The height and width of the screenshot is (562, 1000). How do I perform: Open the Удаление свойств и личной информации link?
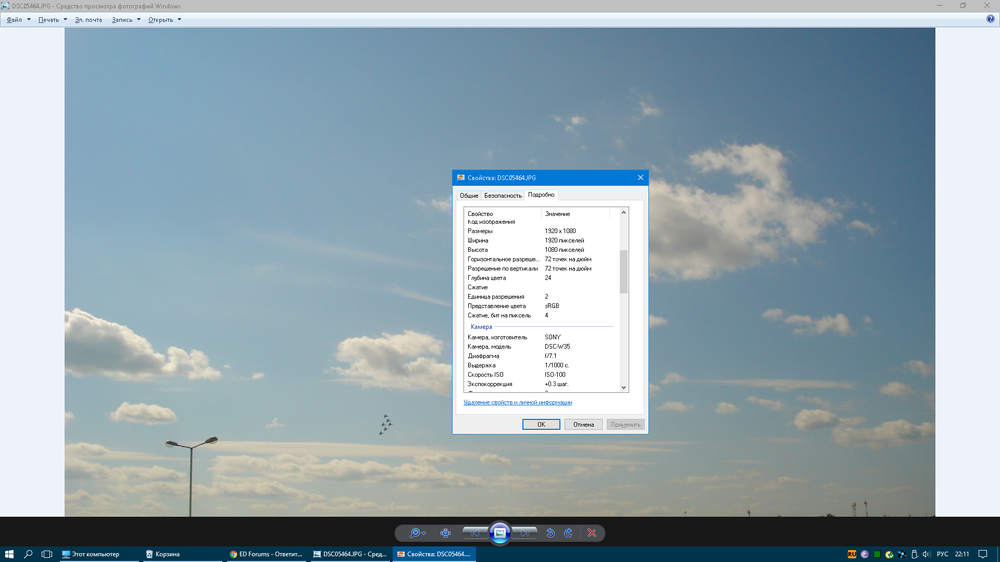(x=517, y=403)
